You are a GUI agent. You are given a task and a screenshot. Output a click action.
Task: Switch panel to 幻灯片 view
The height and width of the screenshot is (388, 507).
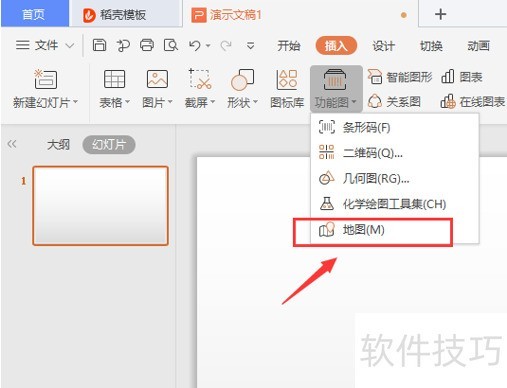coord(109,145)
